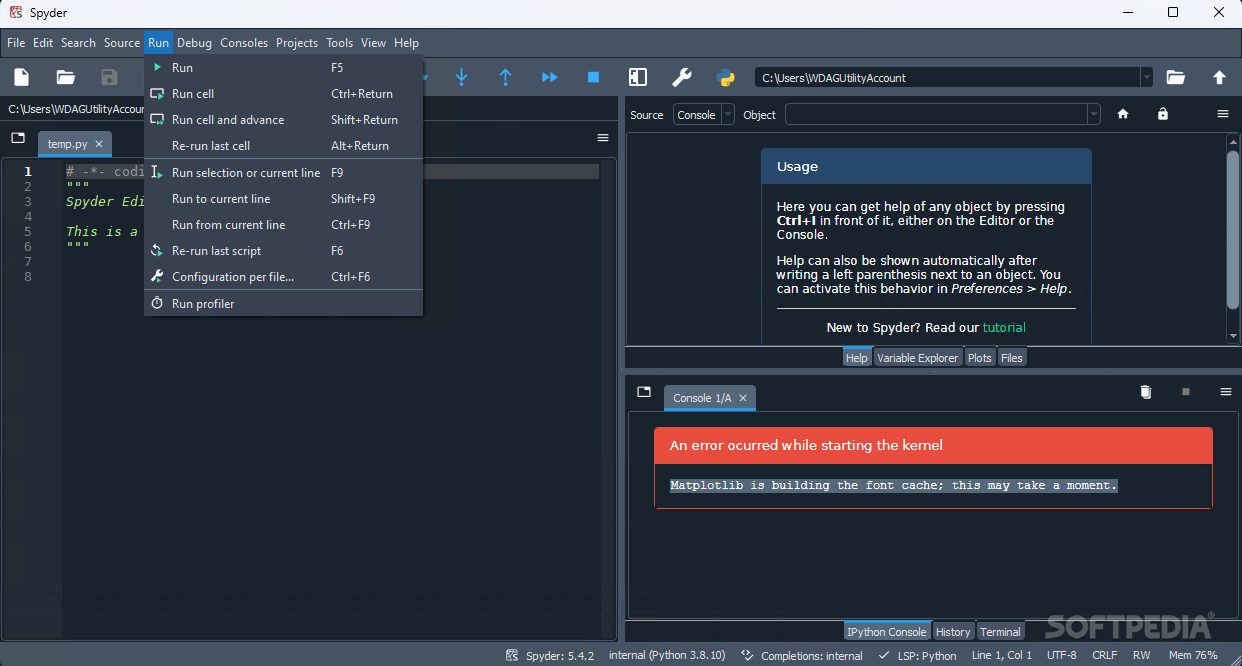Viewport: 1242px width, 666px height.
Task: Choose Run (F5) from the Run menu
Action: pos(284,67)
